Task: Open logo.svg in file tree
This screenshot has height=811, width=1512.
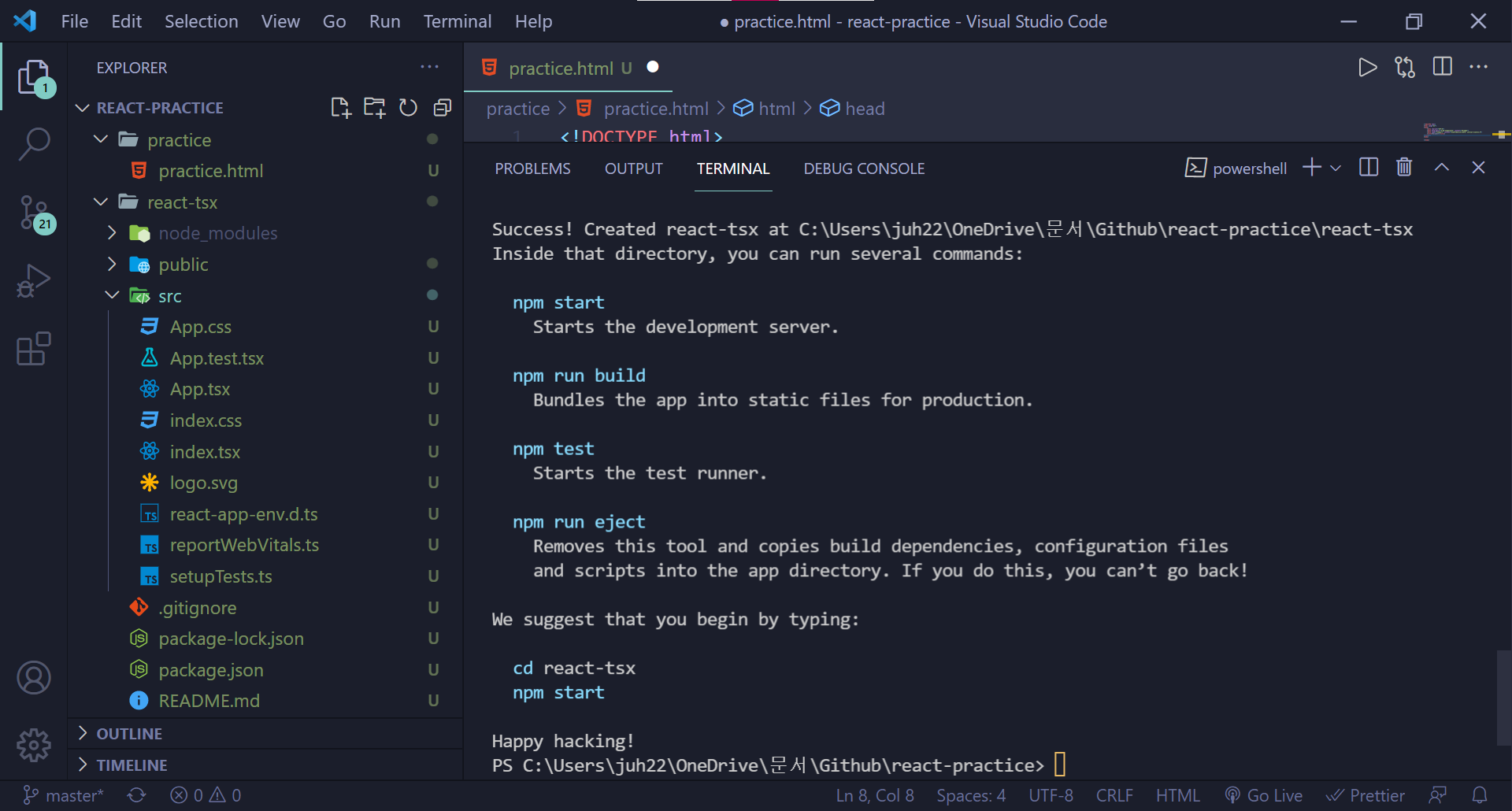Action: [265, 483]
